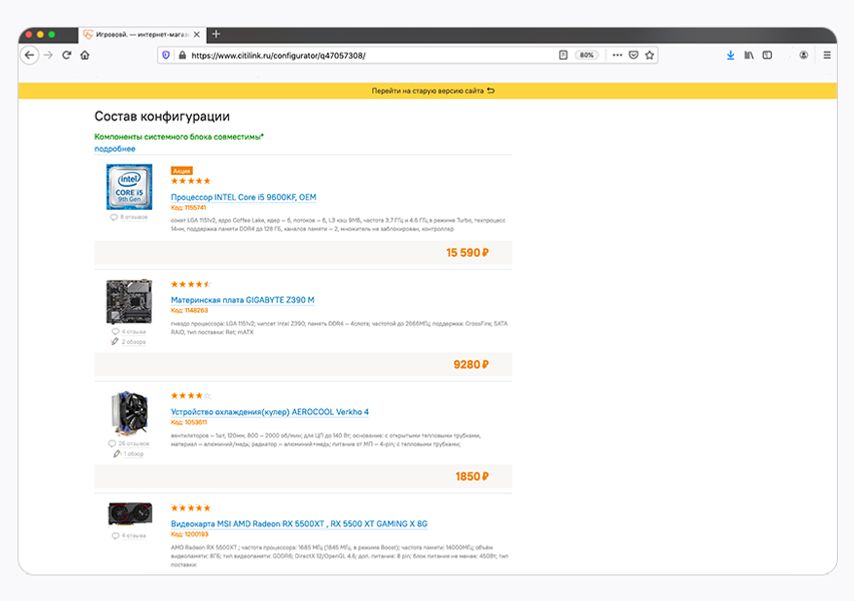Click the browser forward arrow
This screenshot has width=854, height=601.
point(48,55)
